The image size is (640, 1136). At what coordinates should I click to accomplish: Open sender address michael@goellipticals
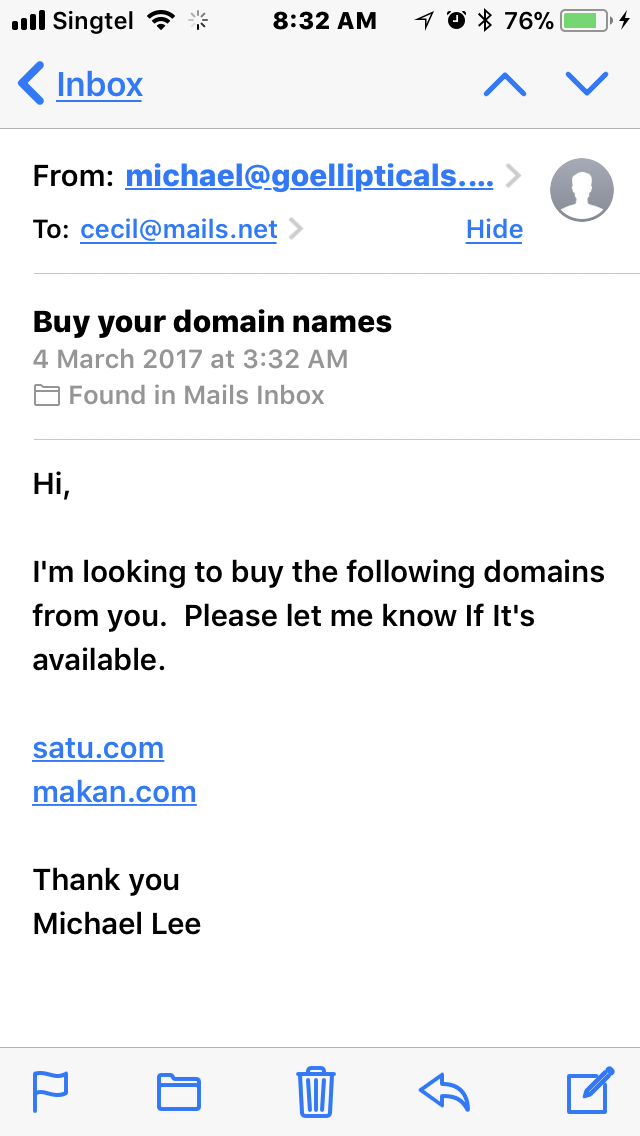pos(309,177)
